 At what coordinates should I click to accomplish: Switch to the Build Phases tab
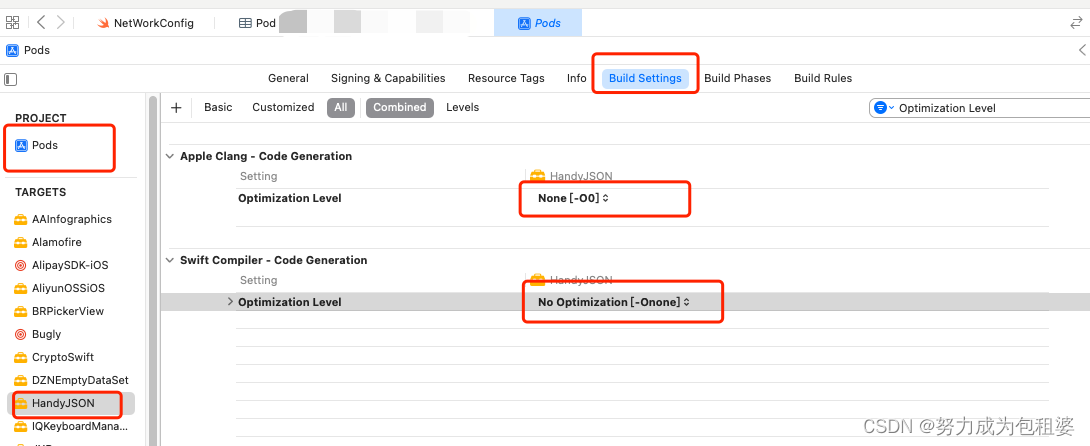point(738,78)
